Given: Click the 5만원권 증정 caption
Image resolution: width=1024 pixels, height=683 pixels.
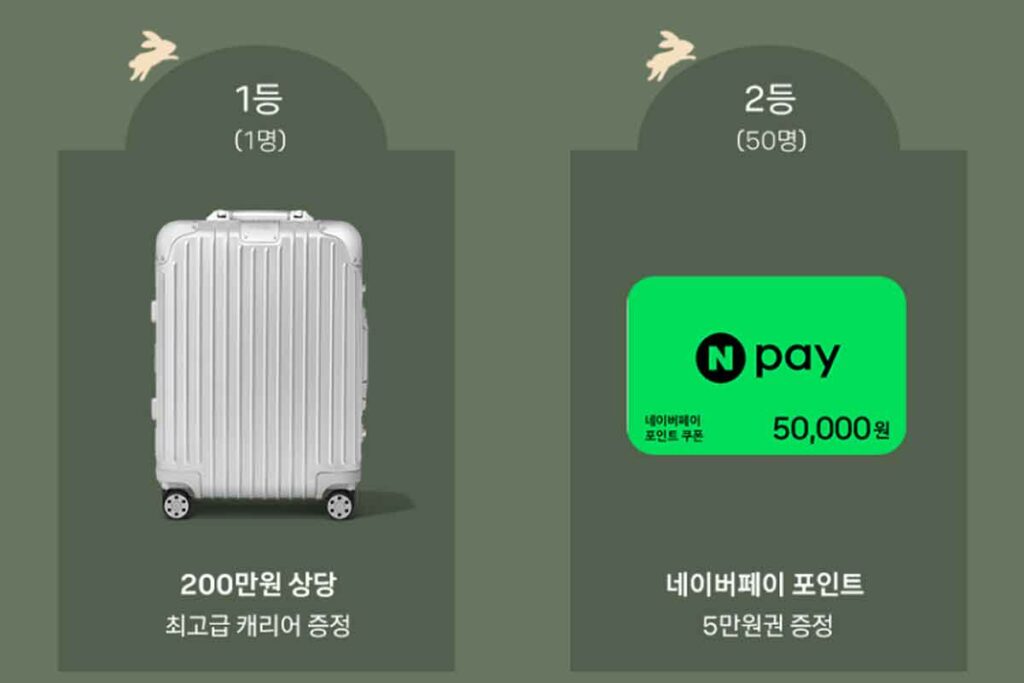Looking at the screenshot, I should point(767,626).
